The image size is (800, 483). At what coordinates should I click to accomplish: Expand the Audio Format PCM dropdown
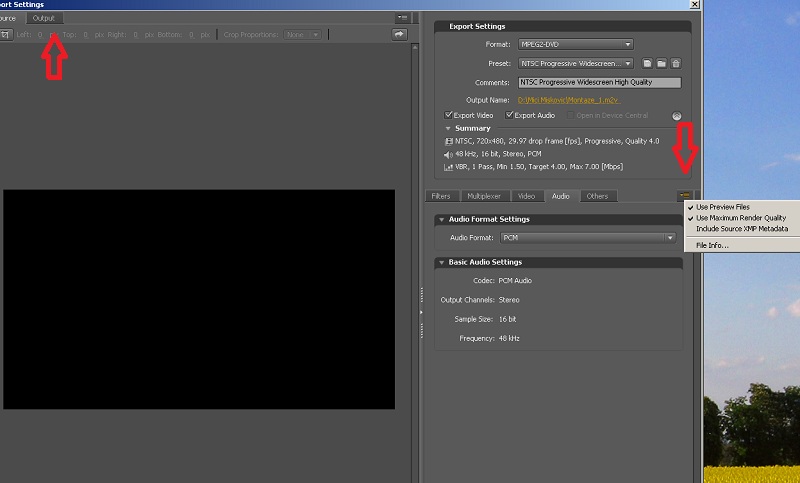point(587,237)
